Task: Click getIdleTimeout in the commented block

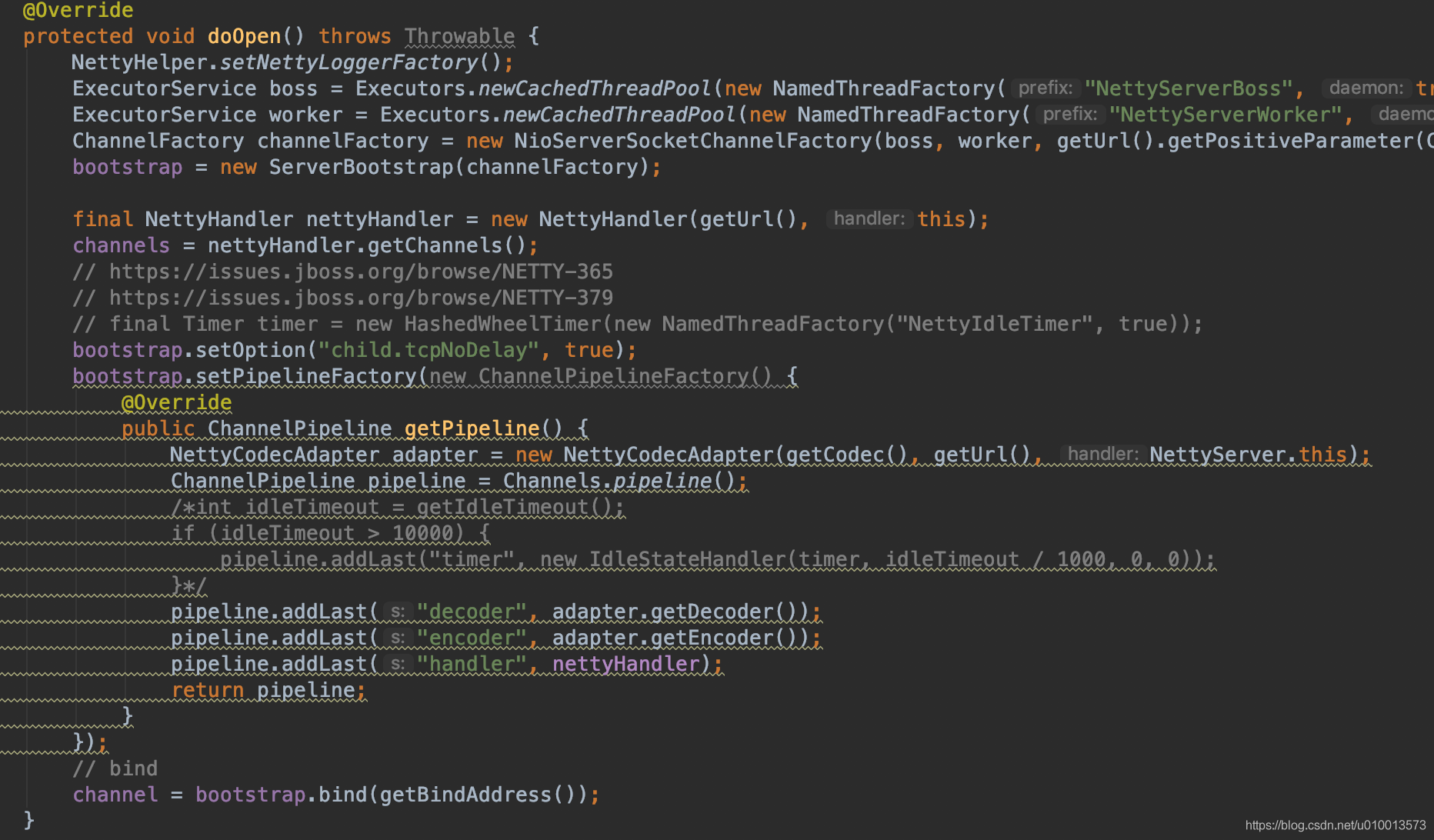Action: (x=502, y=507)
